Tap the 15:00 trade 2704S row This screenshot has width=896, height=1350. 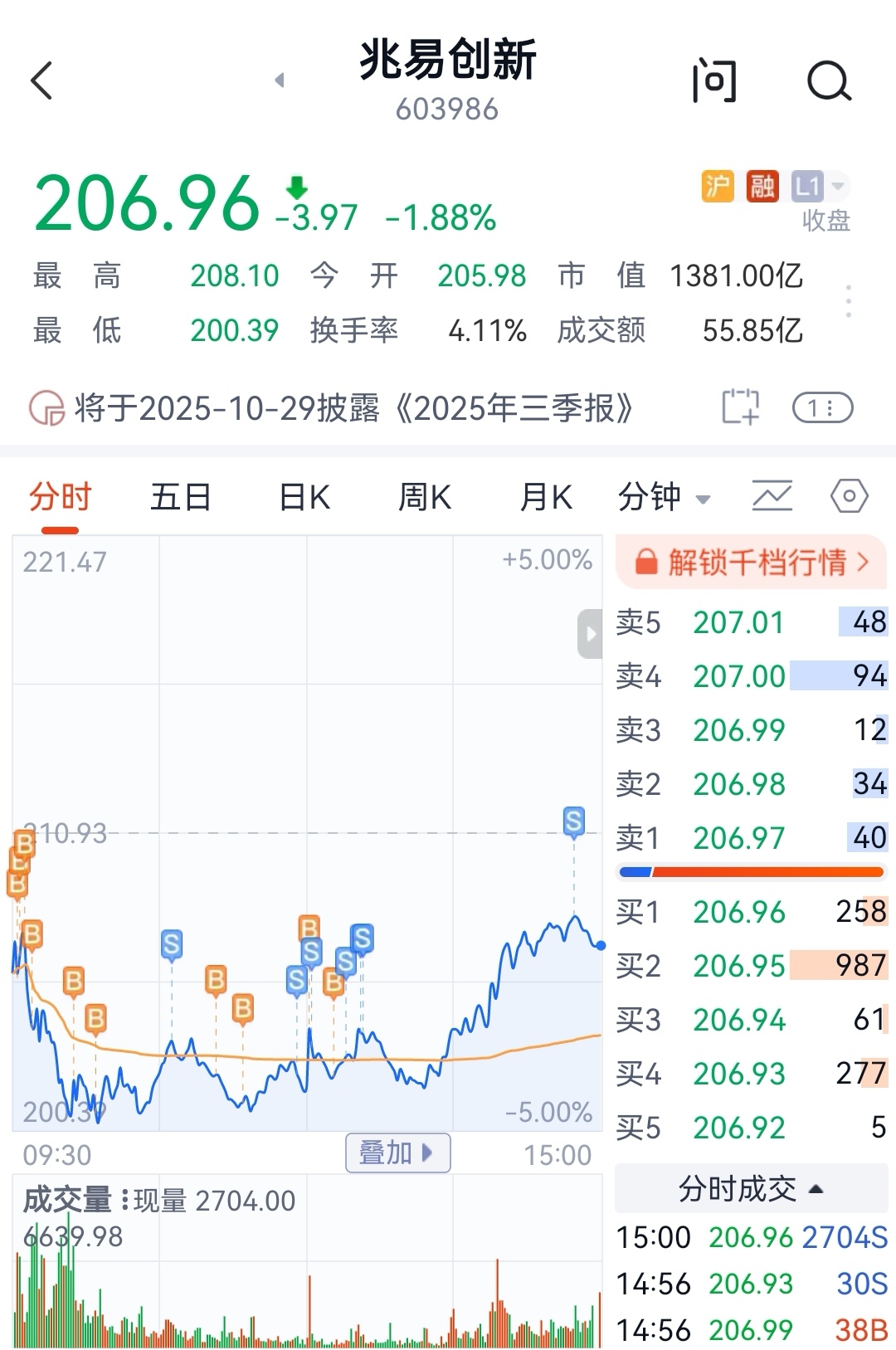pos(752,1237)
